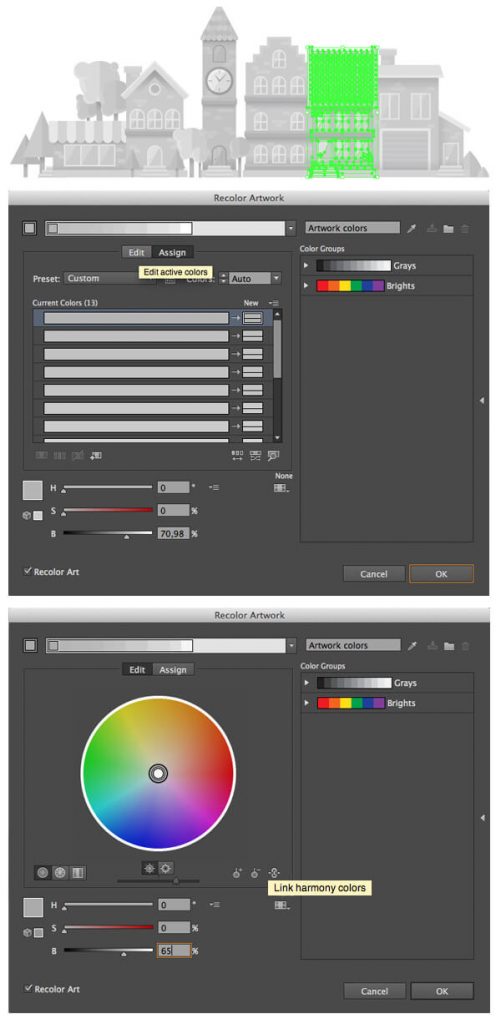The height and width of the screenshot is (1024, 501).
Task: Click large gray color swatch beside H, 70,98 dialog
Action: tap(33, 490)
